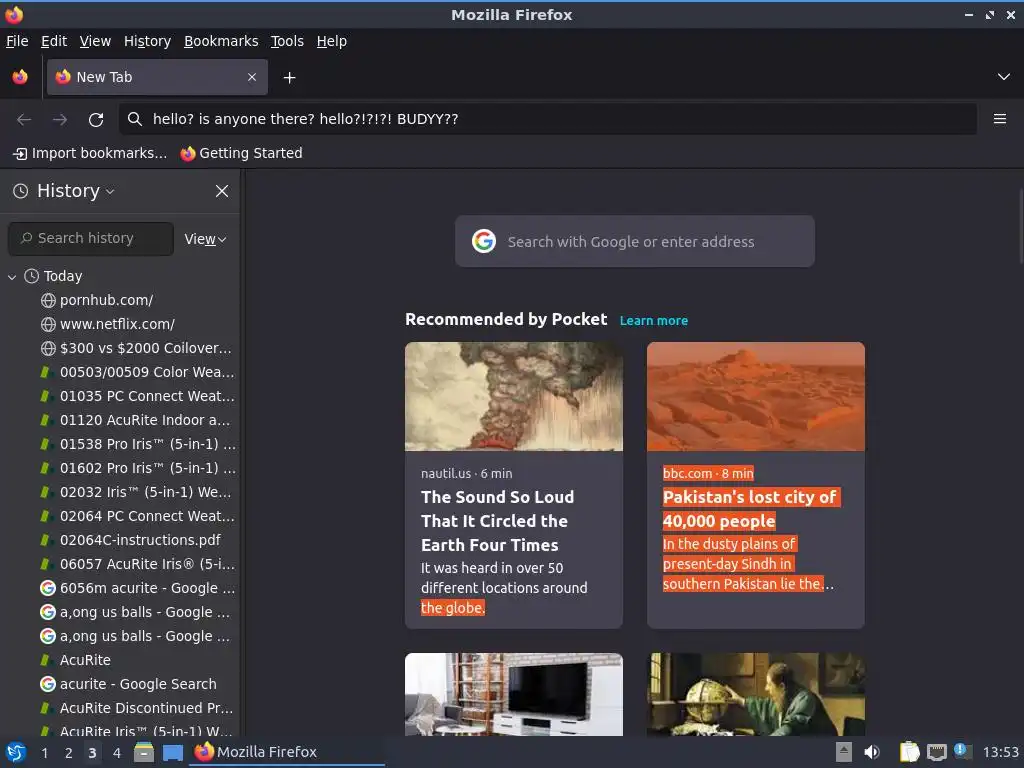Reload the current page
Image resolution: width=1024 pixels, height=768 pixels.
tap(96, 120)
